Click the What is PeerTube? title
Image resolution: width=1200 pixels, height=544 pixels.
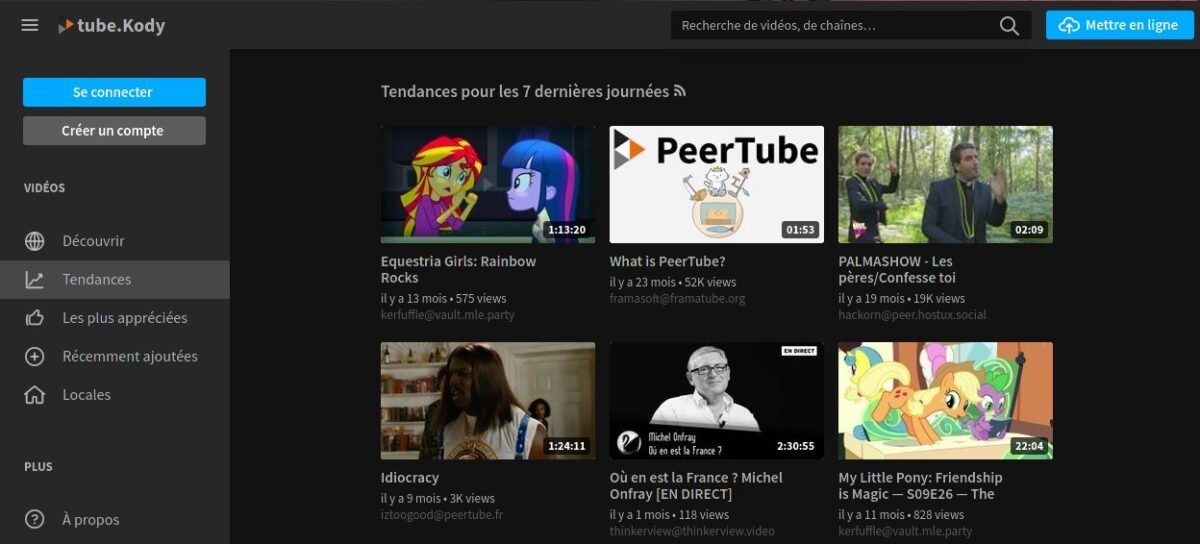[667, 261]
